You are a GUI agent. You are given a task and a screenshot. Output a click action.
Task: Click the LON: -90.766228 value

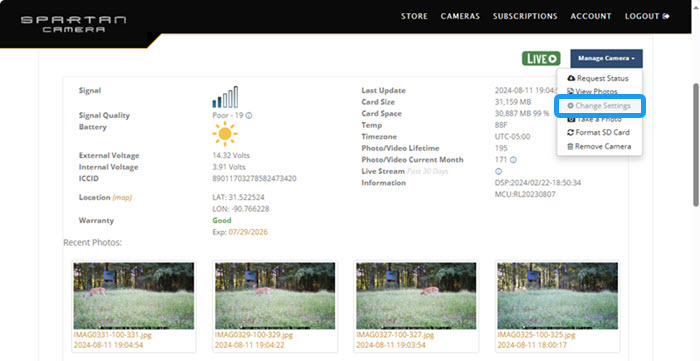pyautogui.click(x=241, y=209)
